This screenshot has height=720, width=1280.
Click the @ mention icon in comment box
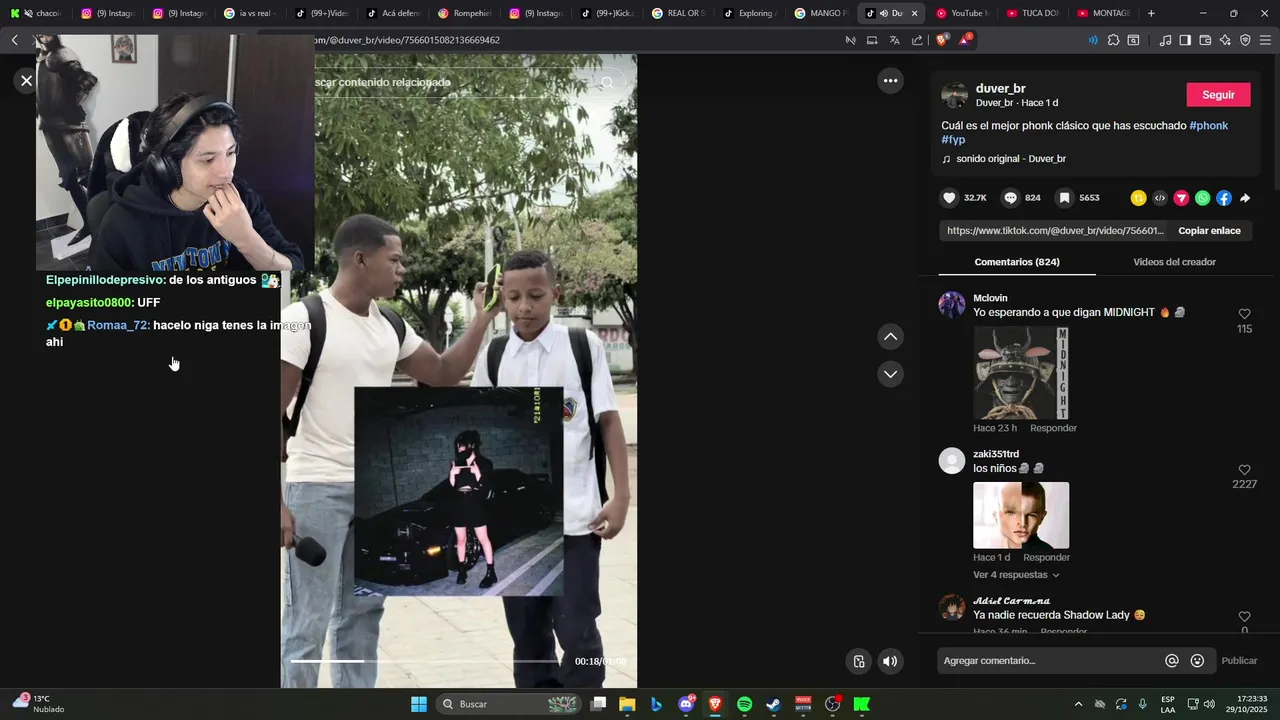(x=1172, y=661)
